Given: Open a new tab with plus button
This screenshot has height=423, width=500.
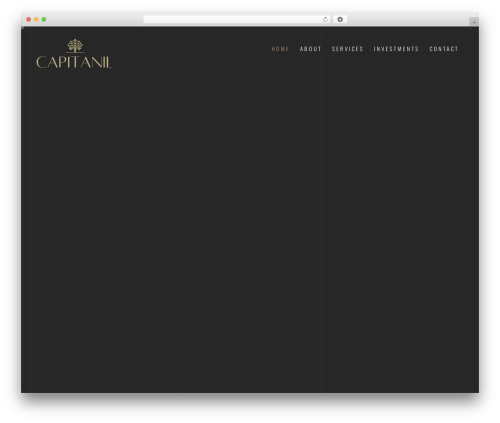Looking at the screenshot, I should click(474, 22).
